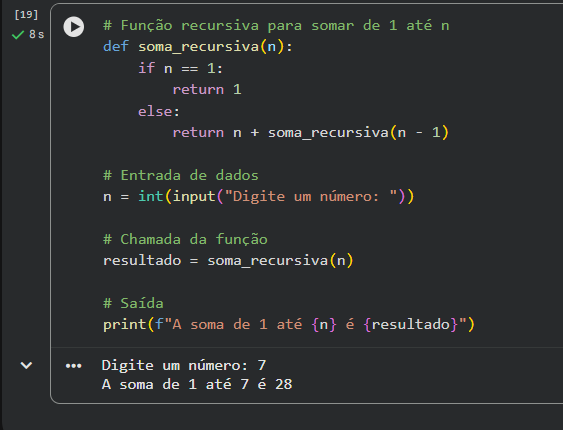Open the output options three-dots menu
The image size is (563, 430).
point(74,366)
